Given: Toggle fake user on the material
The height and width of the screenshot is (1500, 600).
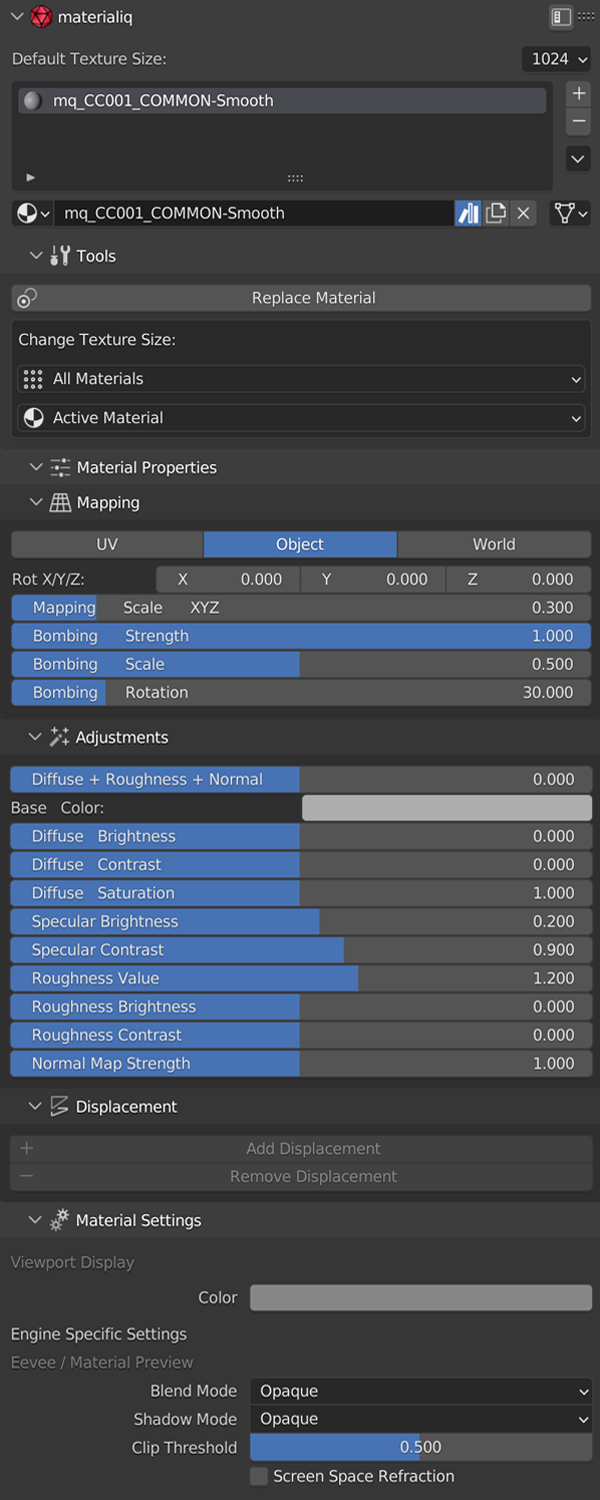Looking at the screenshot, I should pos(468,213).
